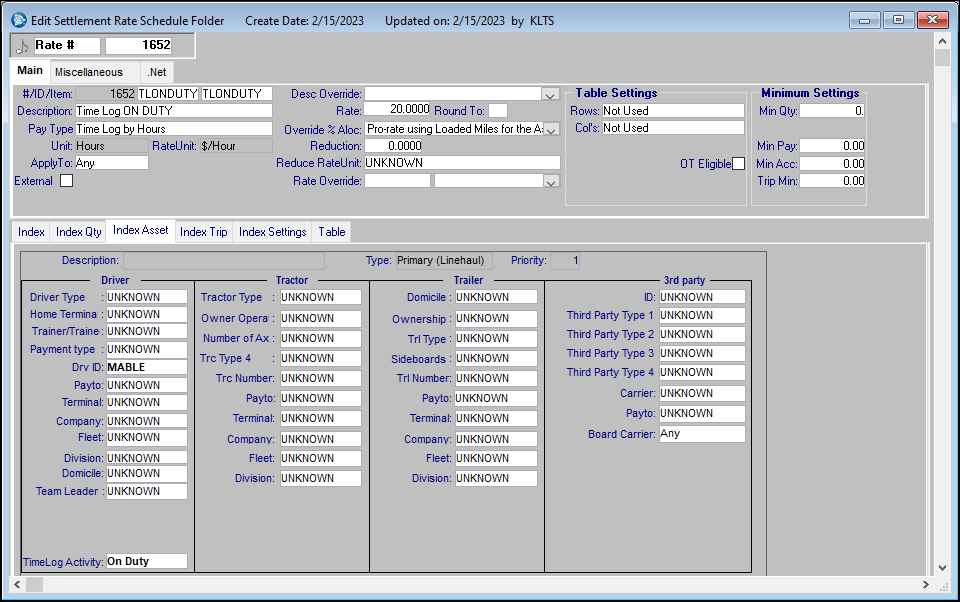Go to the Index Settings tab

click(272, 232)
